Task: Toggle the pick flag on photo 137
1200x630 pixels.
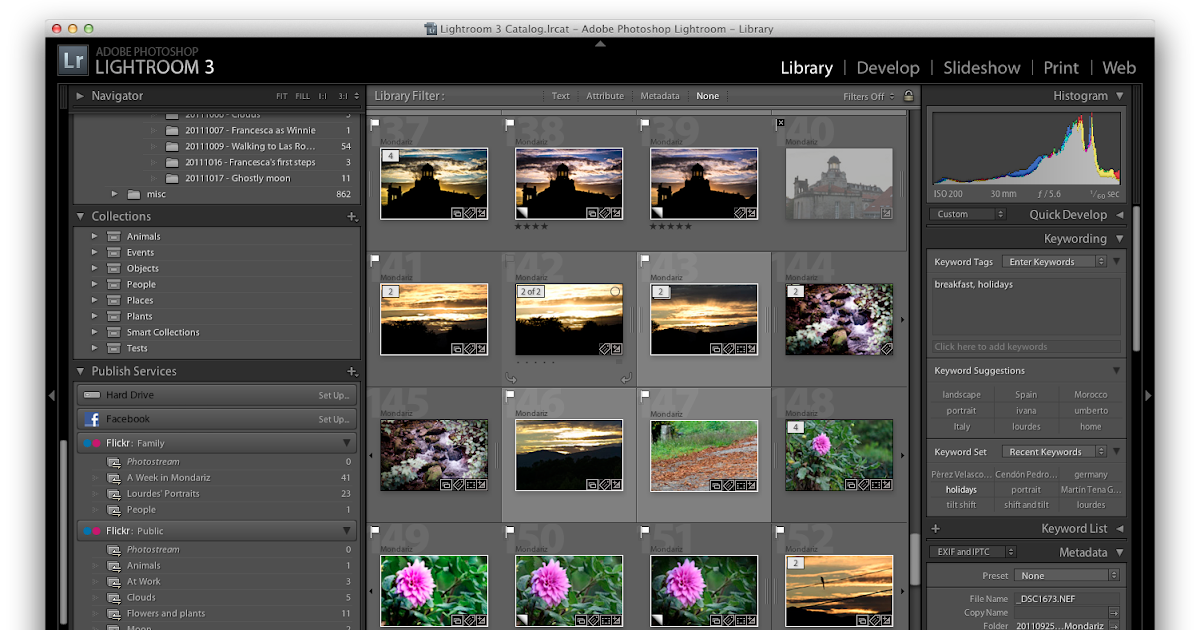Action: (376, 125)
